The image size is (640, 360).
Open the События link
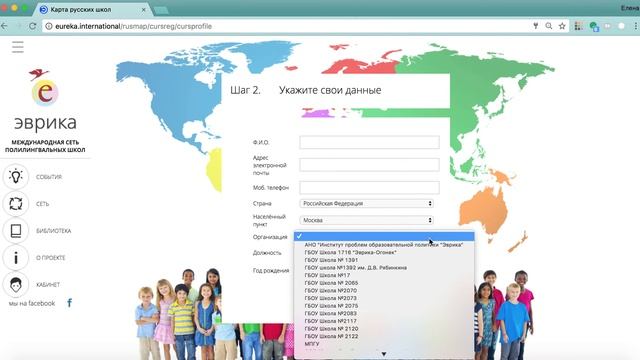click(x=49, y=177)
